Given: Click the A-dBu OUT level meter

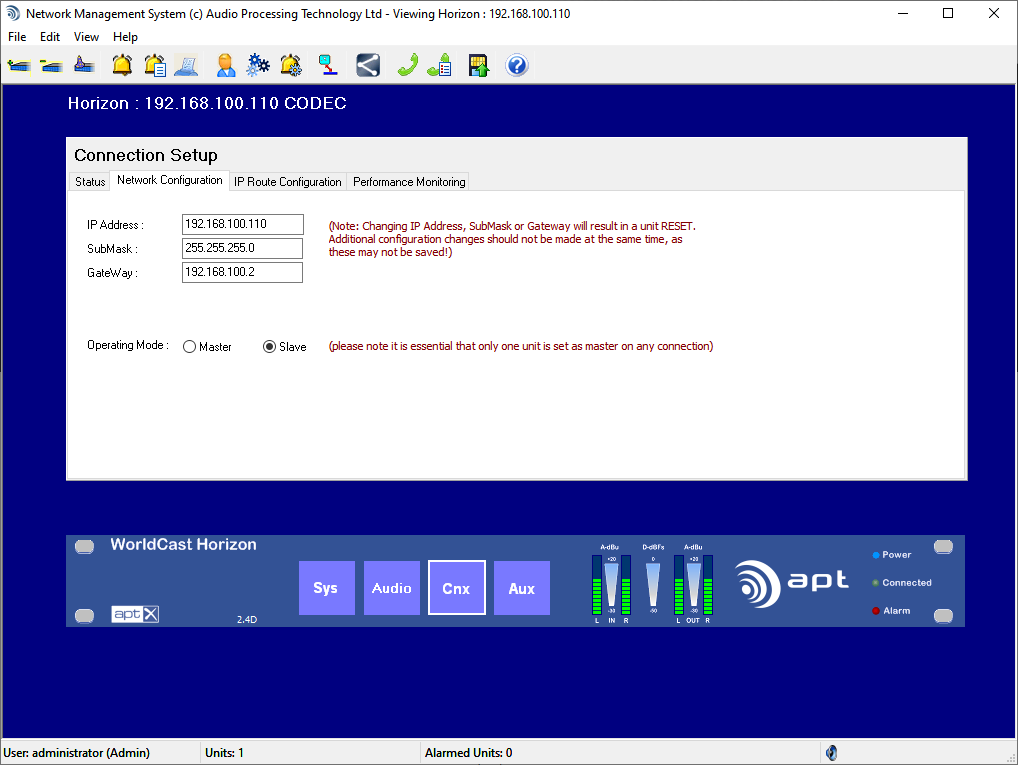Looking at the screenshot, I should [693, 584].
